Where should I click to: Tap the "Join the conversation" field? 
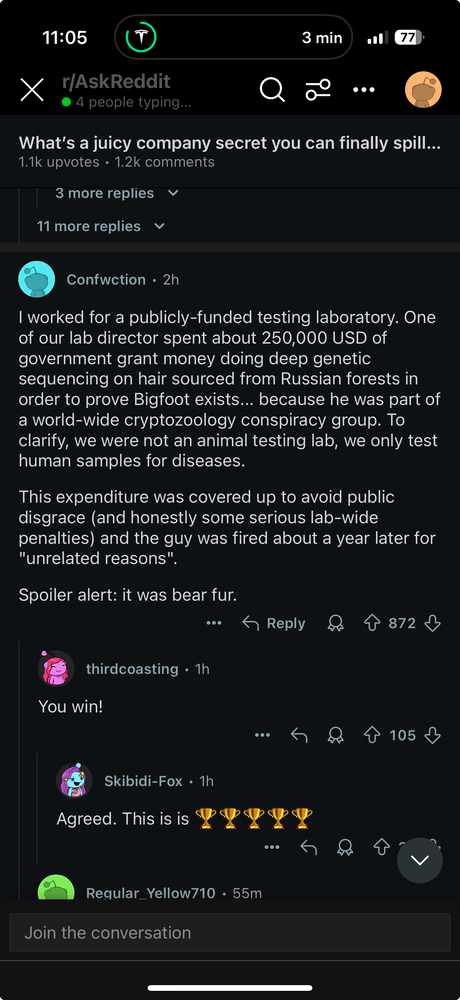point(230,932)
